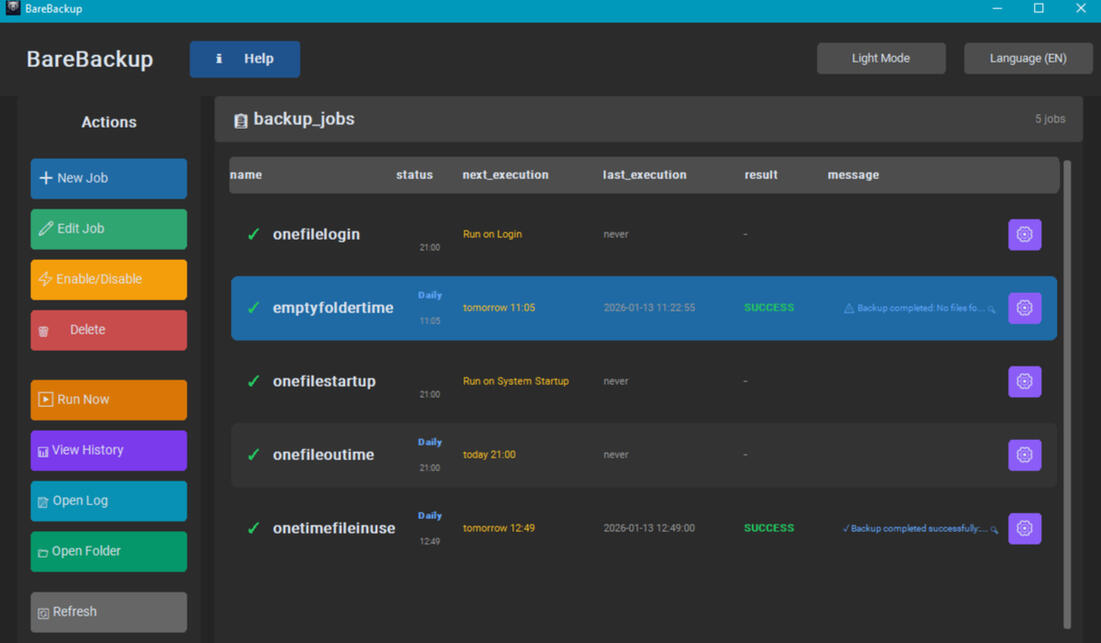Open gear settings for onetimefileinuse job

point(1024,528)
